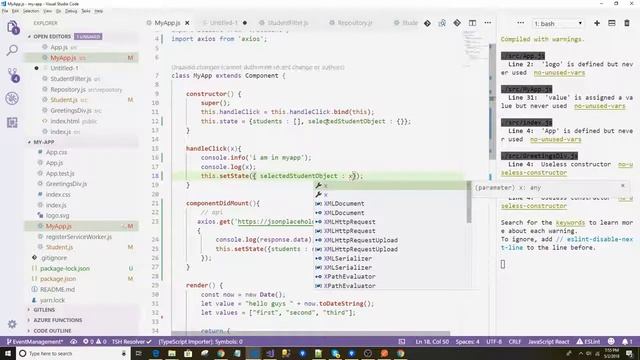Switch to the Untitled-1 tab
This screenshot has width=640, height=360.
[224, 23]
